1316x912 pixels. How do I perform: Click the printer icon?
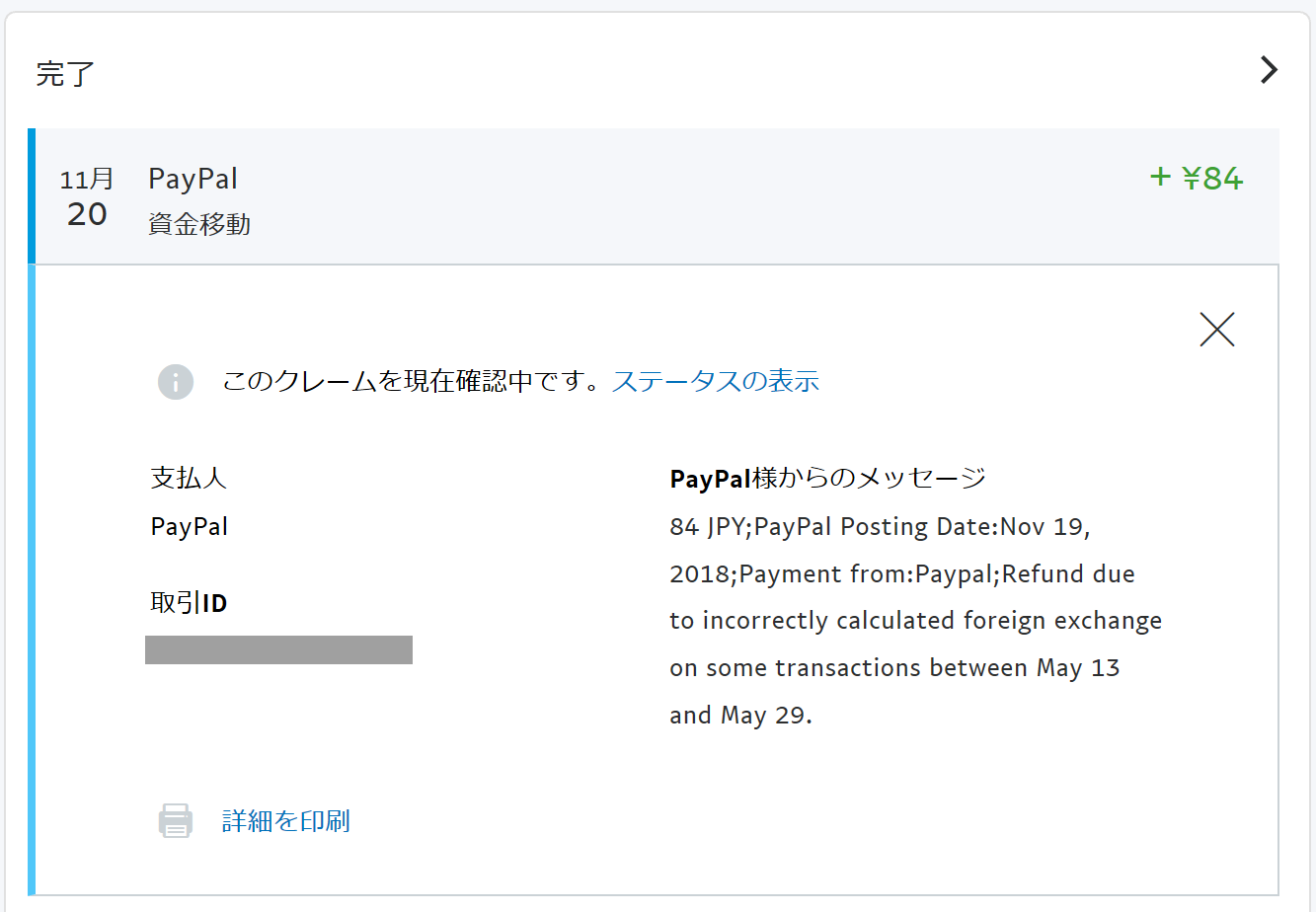tap(176, 821)
